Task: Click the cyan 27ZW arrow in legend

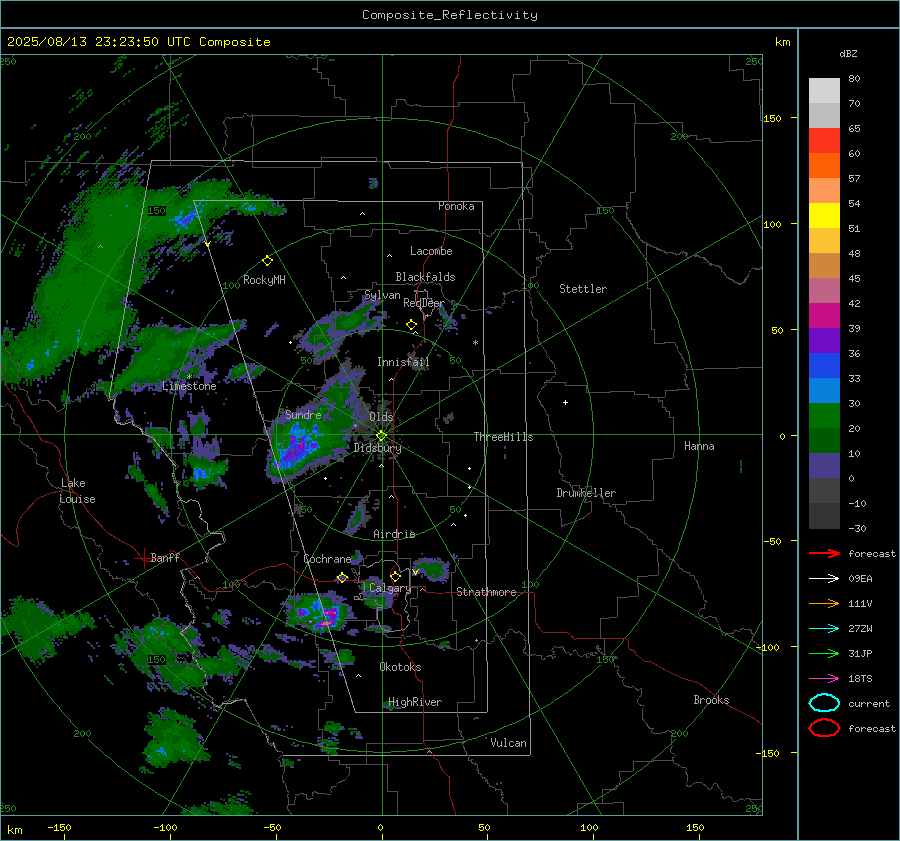Action: click(824, 629)
